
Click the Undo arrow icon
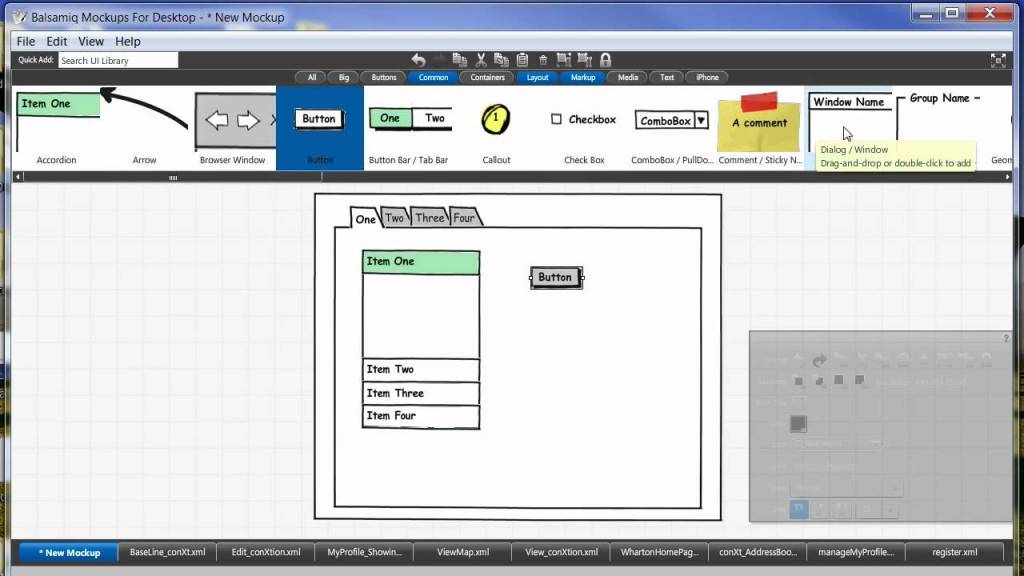coord(419,60)
